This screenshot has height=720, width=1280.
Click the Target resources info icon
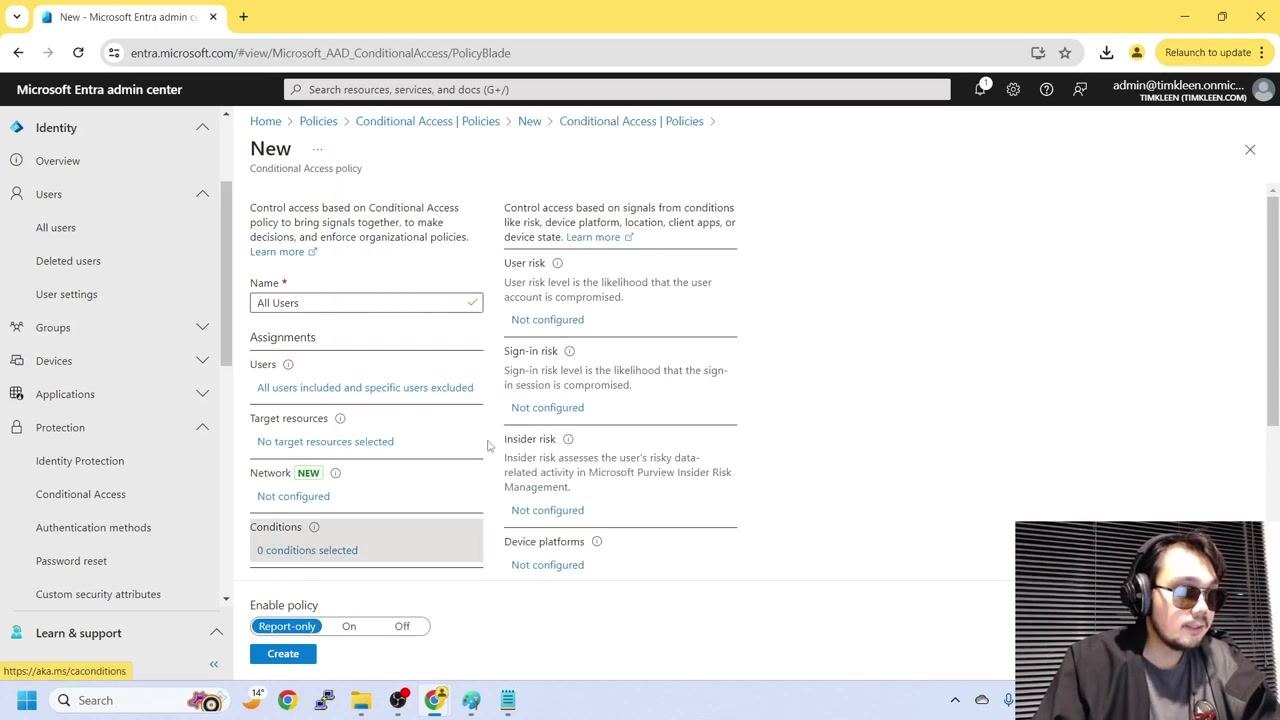pos(340,418)
